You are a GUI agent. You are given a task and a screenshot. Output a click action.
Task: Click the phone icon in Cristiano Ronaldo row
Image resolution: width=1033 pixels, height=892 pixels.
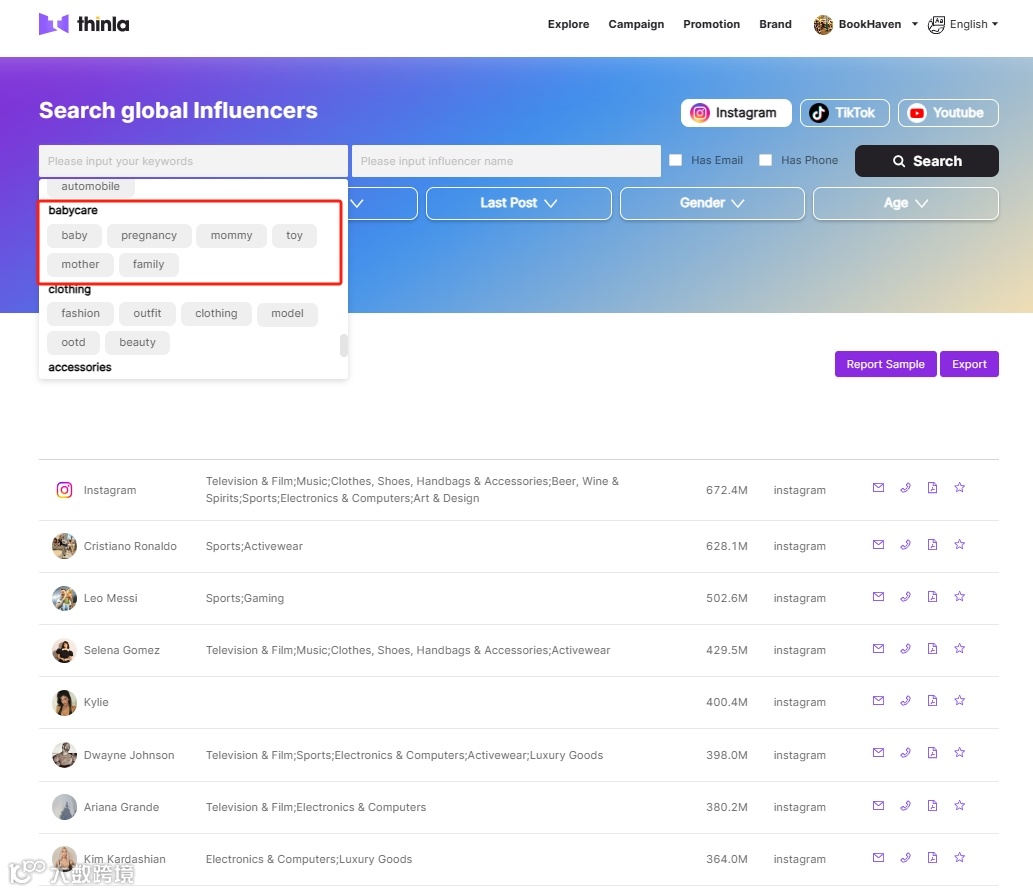(905, 545)
